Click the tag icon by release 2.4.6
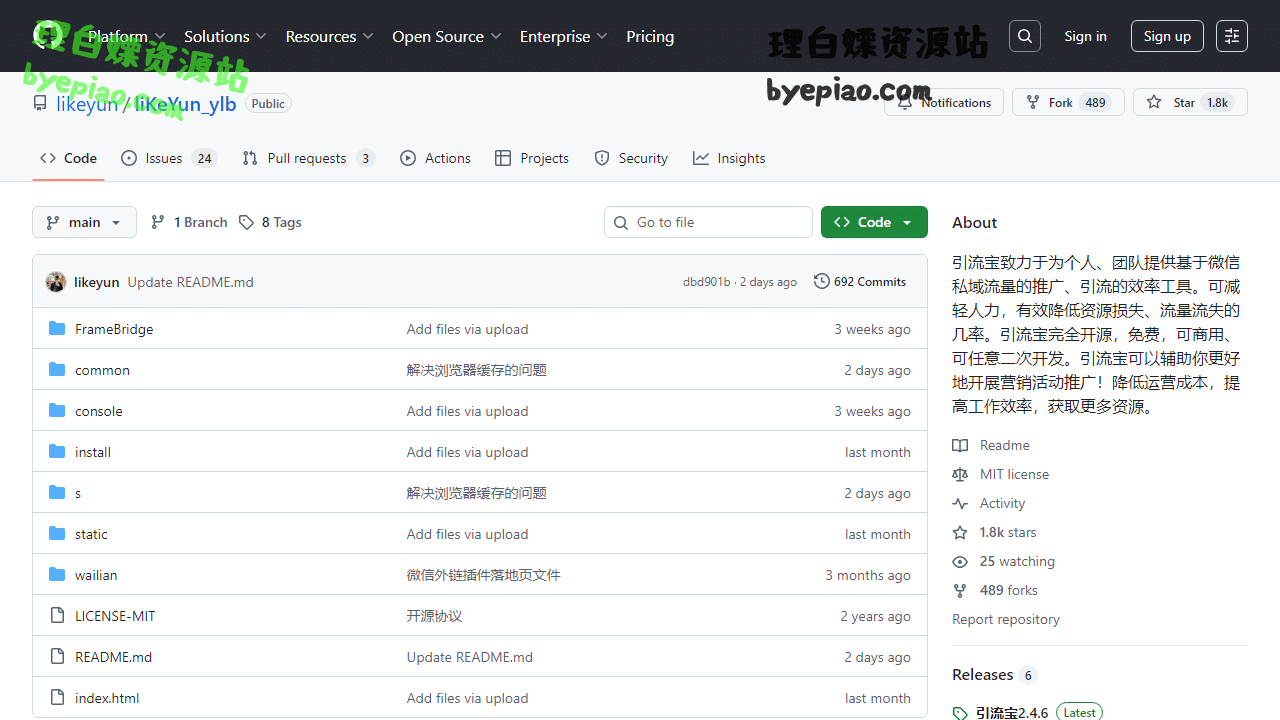This screenshot has height=720, width=1280. [x=960, y=713]
